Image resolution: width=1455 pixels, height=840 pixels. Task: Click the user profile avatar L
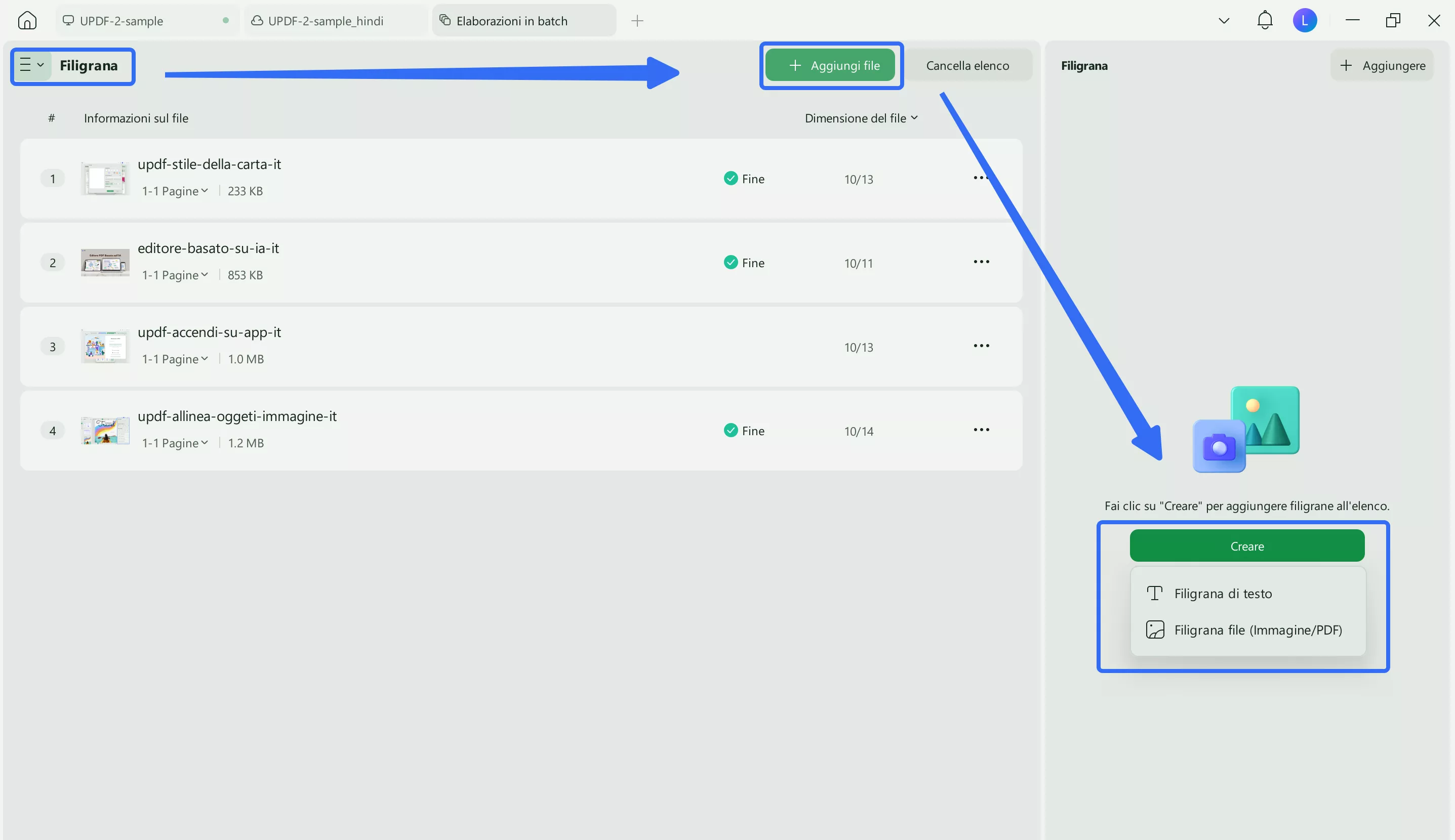(x=1304, y=20)
